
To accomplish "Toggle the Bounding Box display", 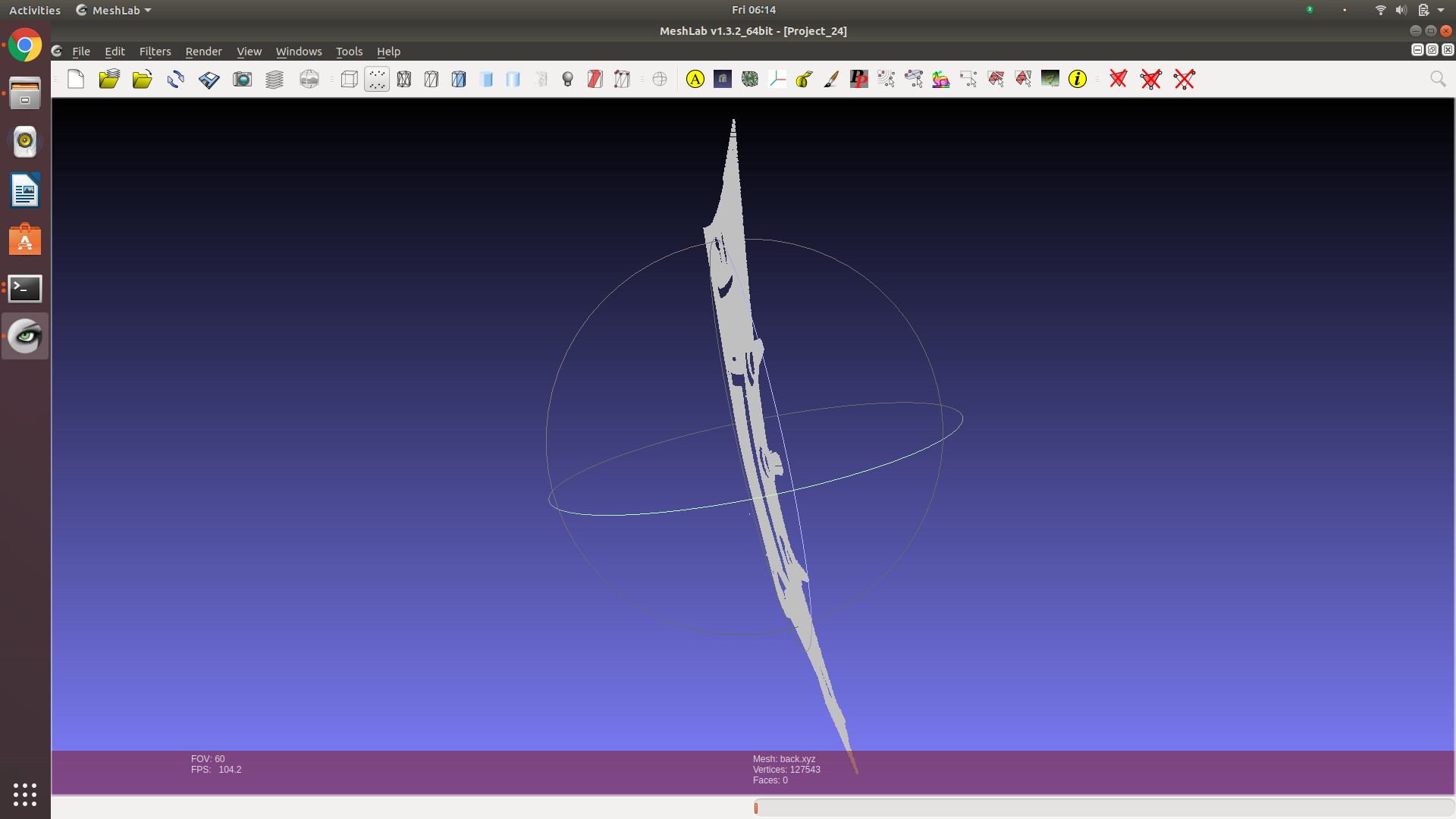I will tap(349, 79).
